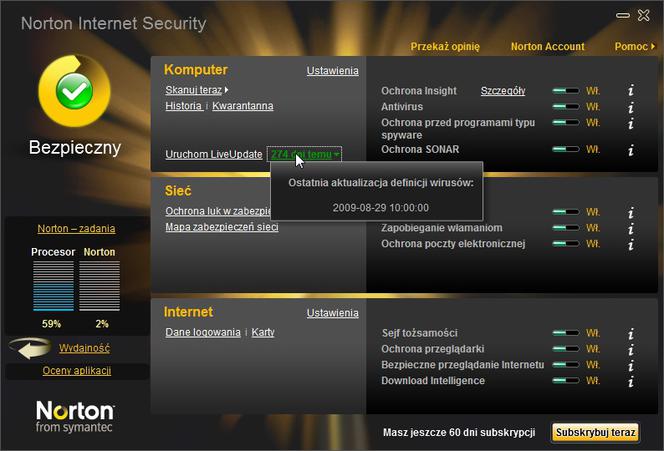Click the Internet section heading

click(188, 312)
